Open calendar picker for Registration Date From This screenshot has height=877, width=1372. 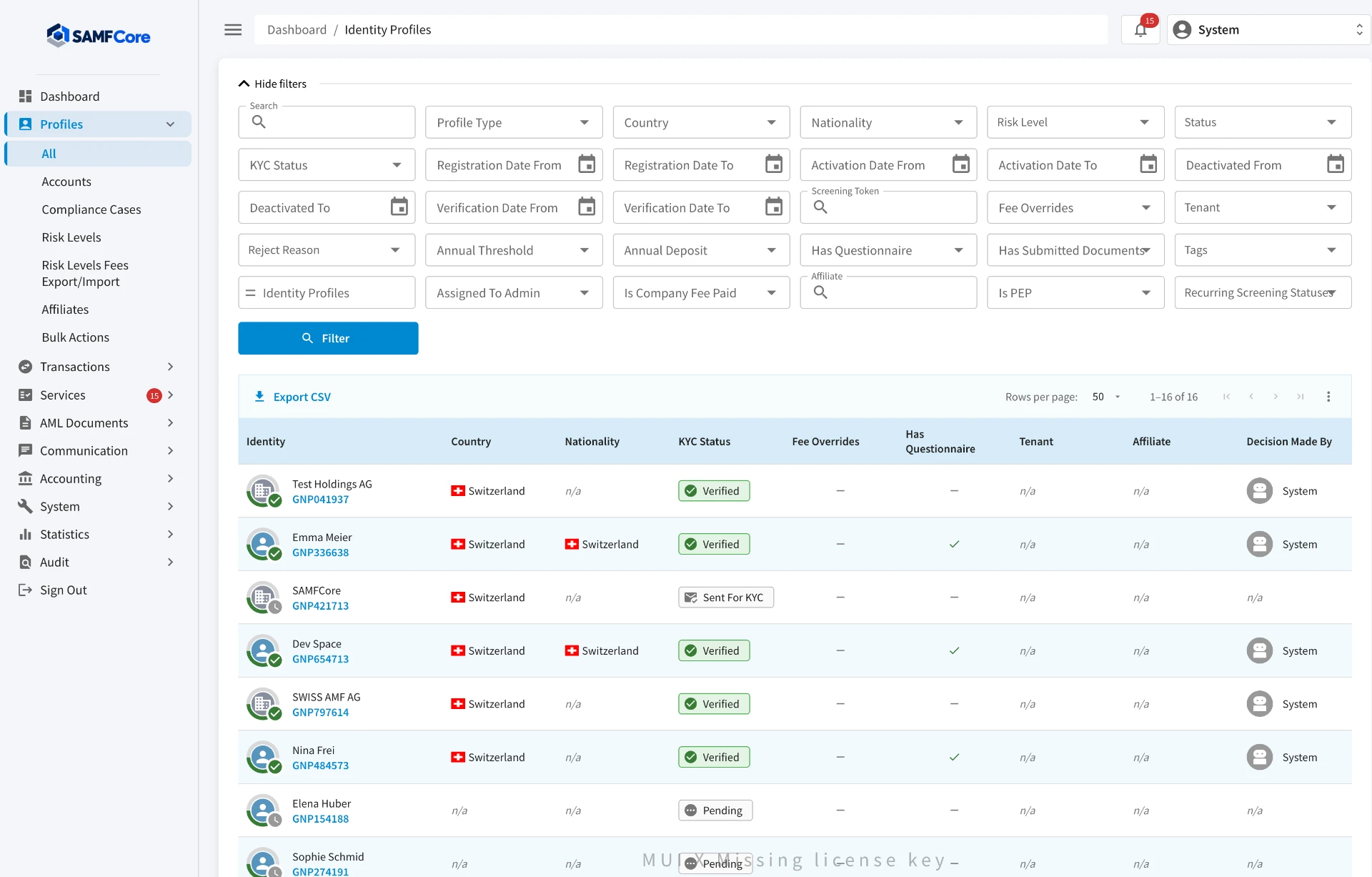coord(587,165)
